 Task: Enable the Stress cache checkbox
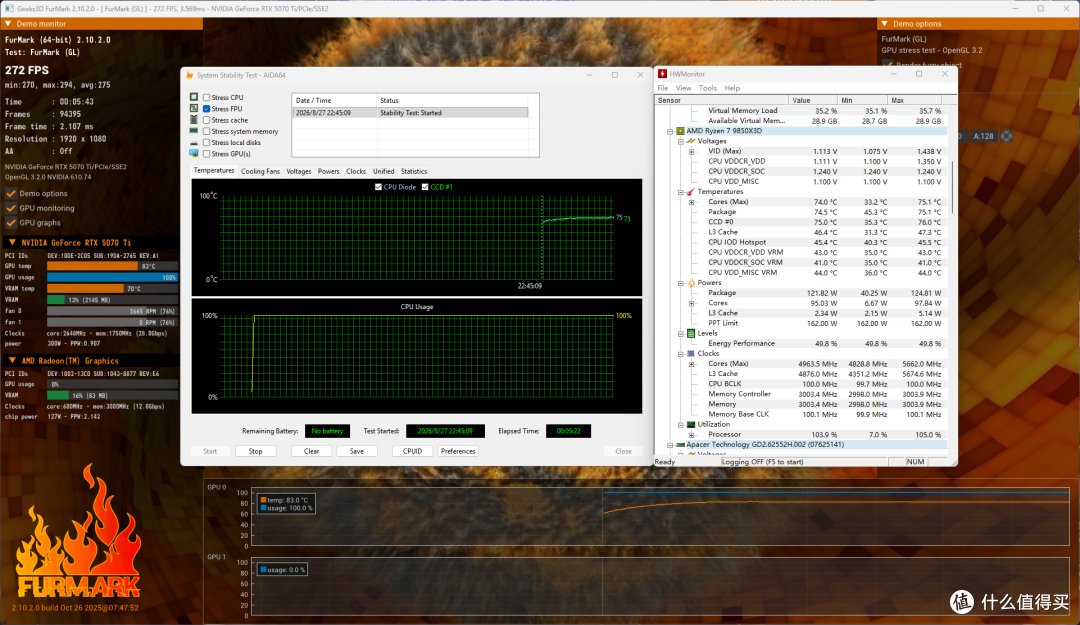[x=207, y=120]
